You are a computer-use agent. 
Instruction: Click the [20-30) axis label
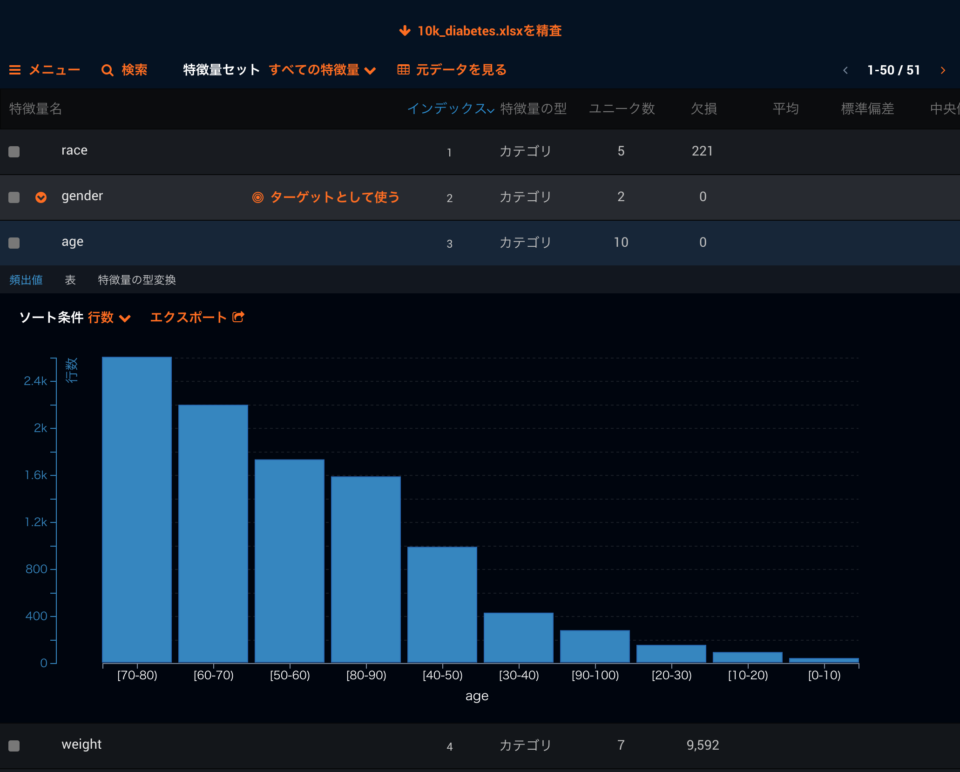pos(672,675)
